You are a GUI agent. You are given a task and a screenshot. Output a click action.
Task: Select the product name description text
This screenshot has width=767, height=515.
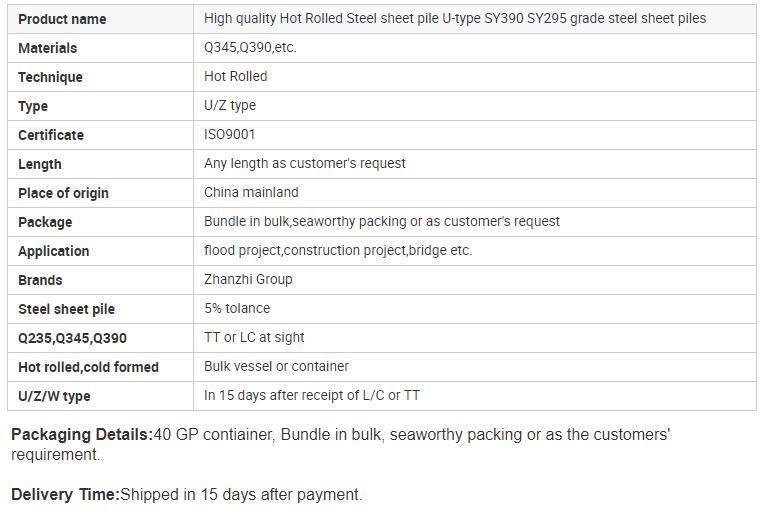pyautogui.click(x=455, y=19)
